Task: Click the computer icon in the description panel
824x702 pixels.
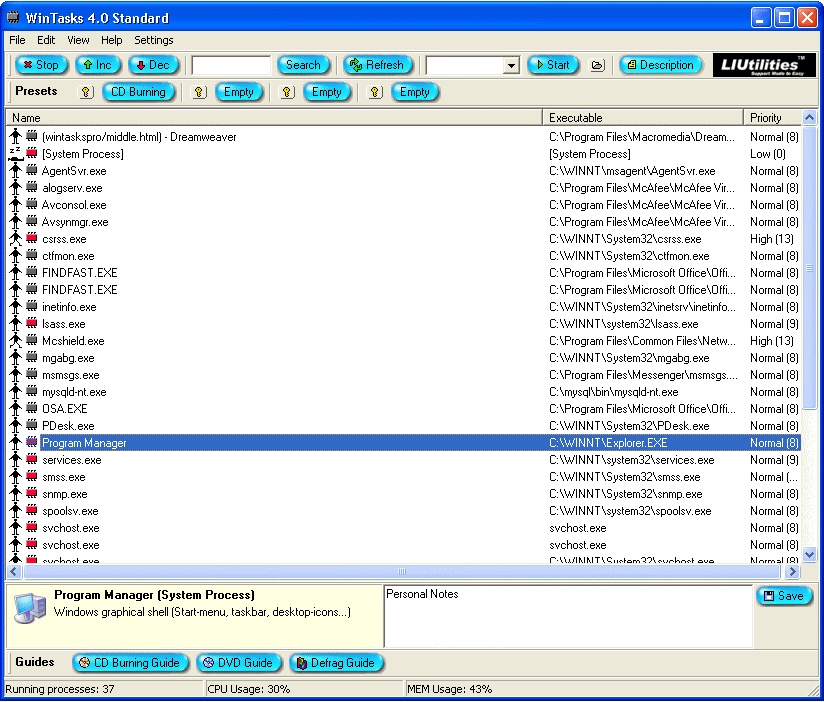Action: pyautogui.click(x=30, y=608)
